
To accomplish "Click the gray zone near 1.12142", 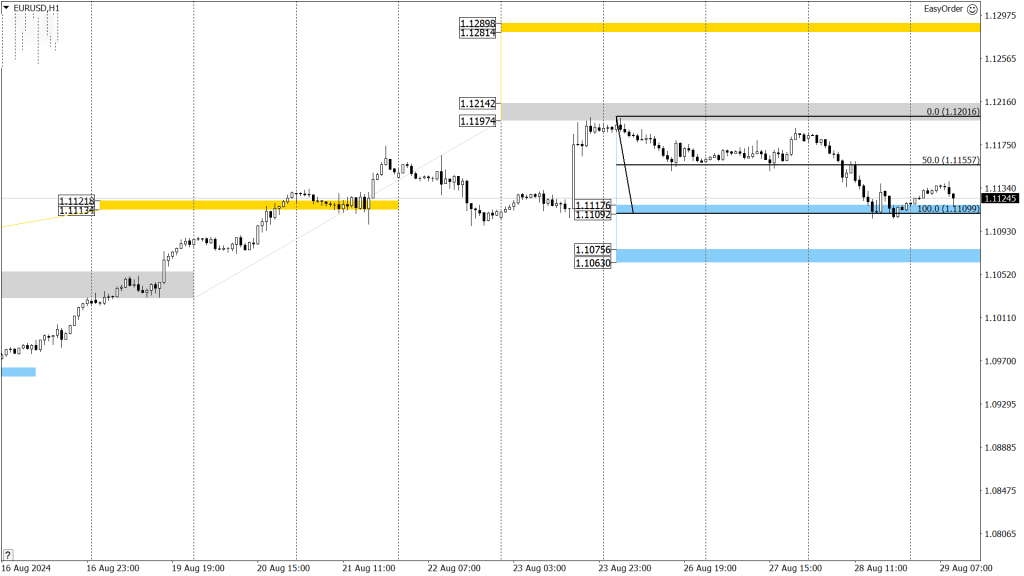I will pyautogui.click(x=741, y=111).
